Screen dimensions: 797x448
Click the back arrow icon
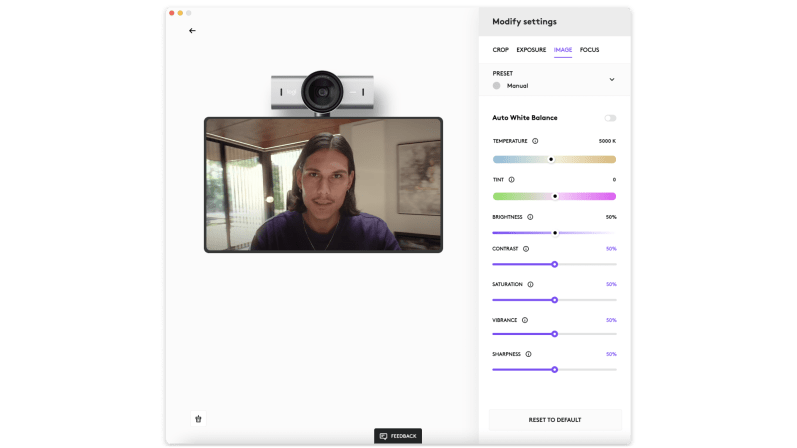point(192,31)
